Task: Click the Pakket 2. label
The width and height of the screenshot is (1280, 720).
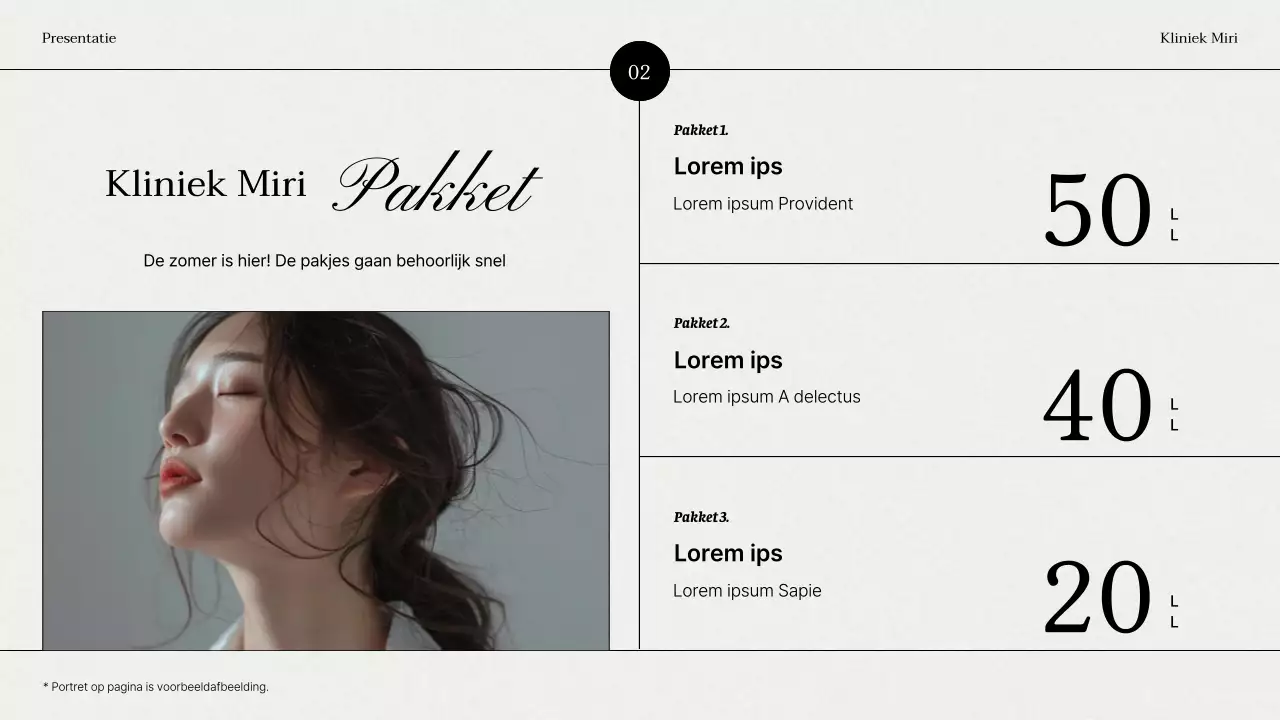Action: point(702,323)
